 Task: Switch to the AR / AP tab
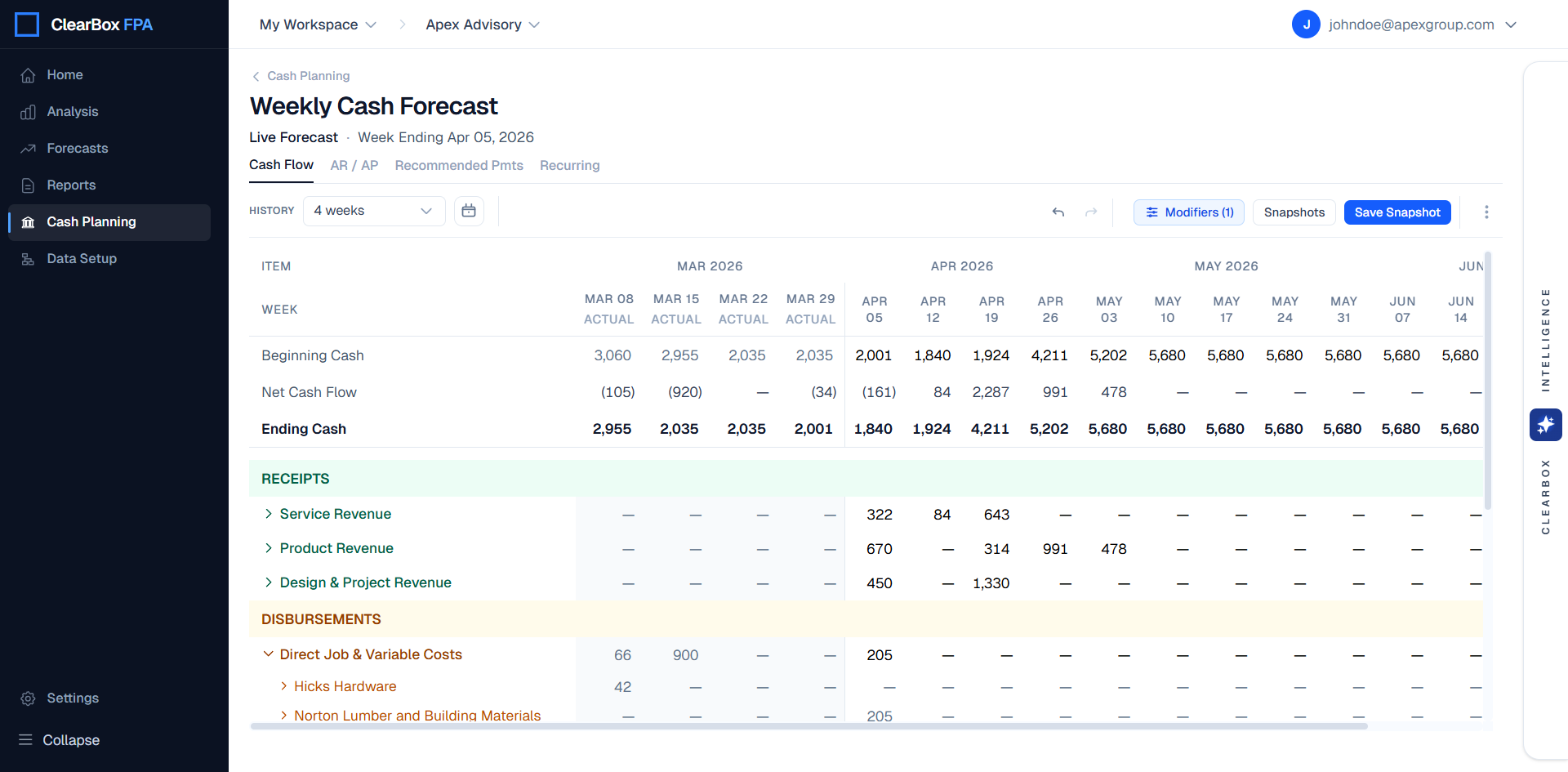[x=354, y=165]
